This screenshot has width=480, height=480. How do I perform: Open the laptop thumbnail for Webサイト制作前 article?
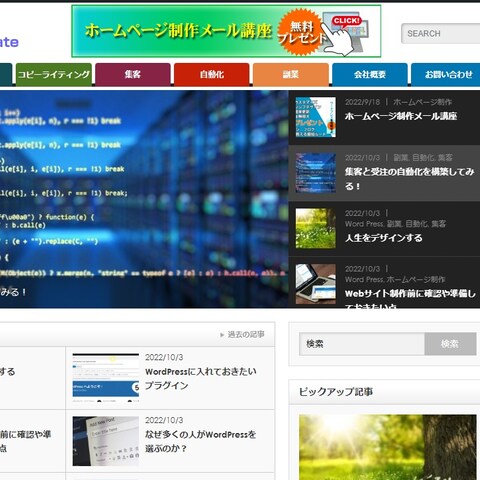click(315, 284)
